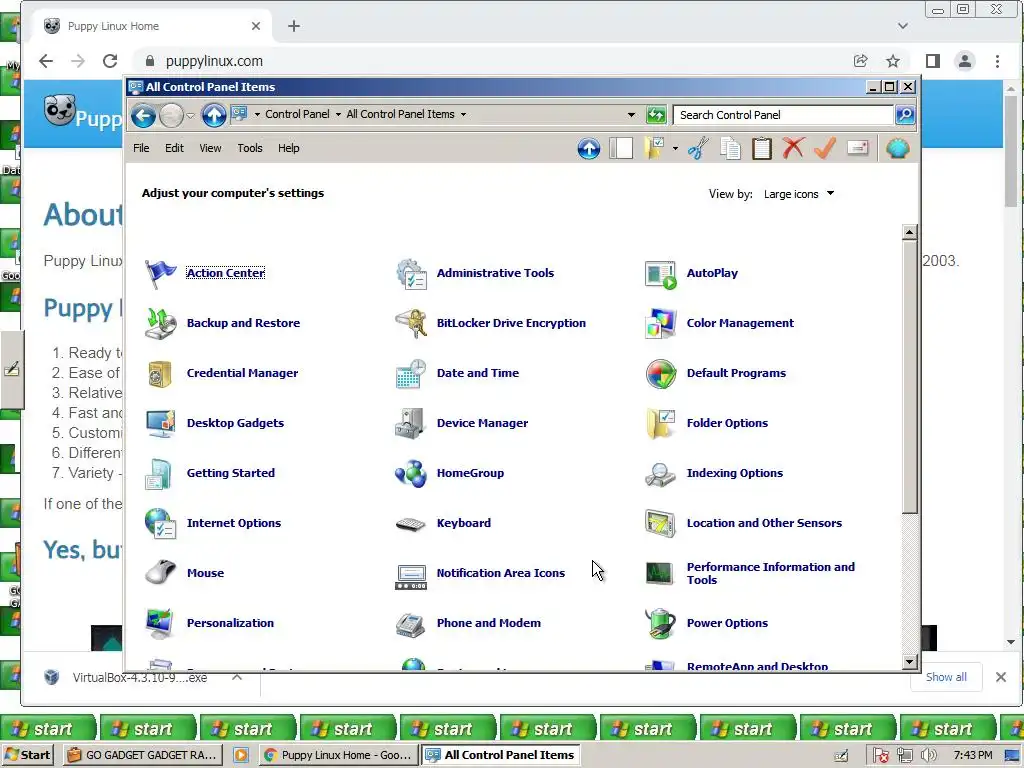
Task: Open the Help menu
Action: 288,148
